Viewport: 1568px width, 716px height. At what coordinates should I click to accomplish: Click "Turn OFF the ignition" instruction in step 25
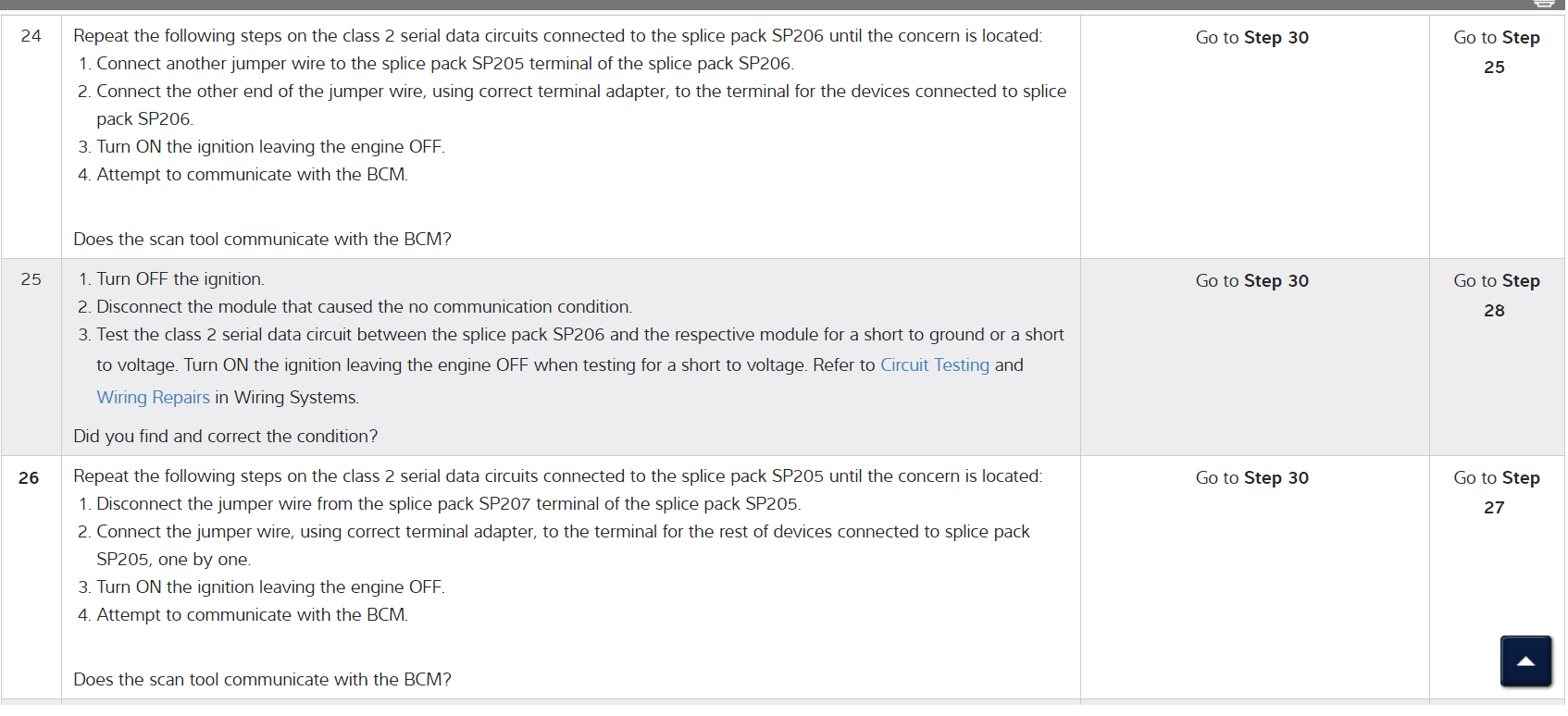coord(180,279)
